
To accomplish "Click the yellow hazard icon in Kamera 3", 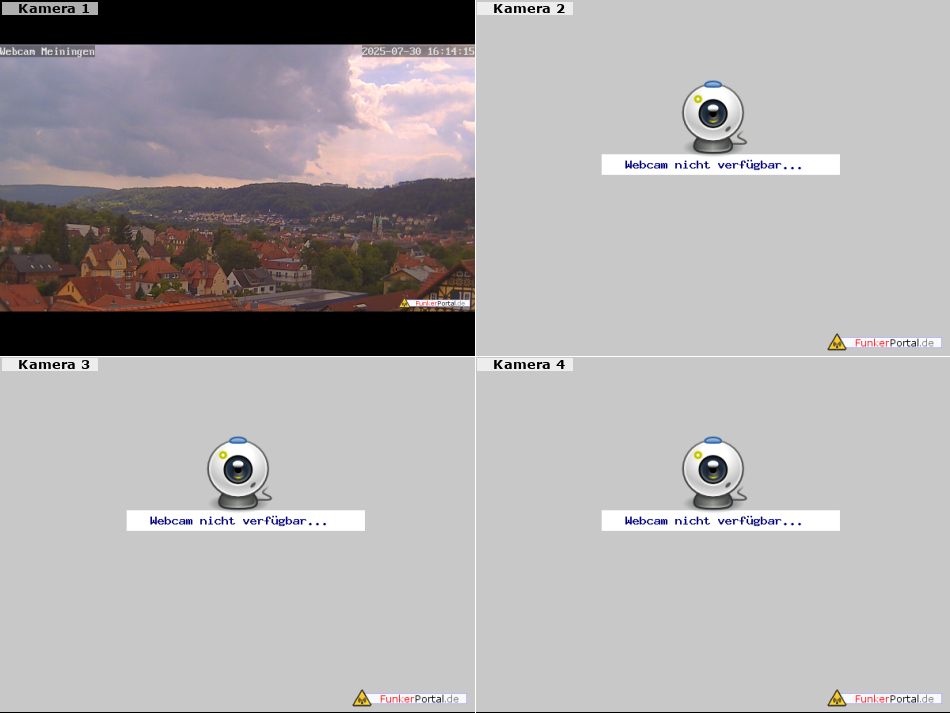I will (x=362, y=698).
